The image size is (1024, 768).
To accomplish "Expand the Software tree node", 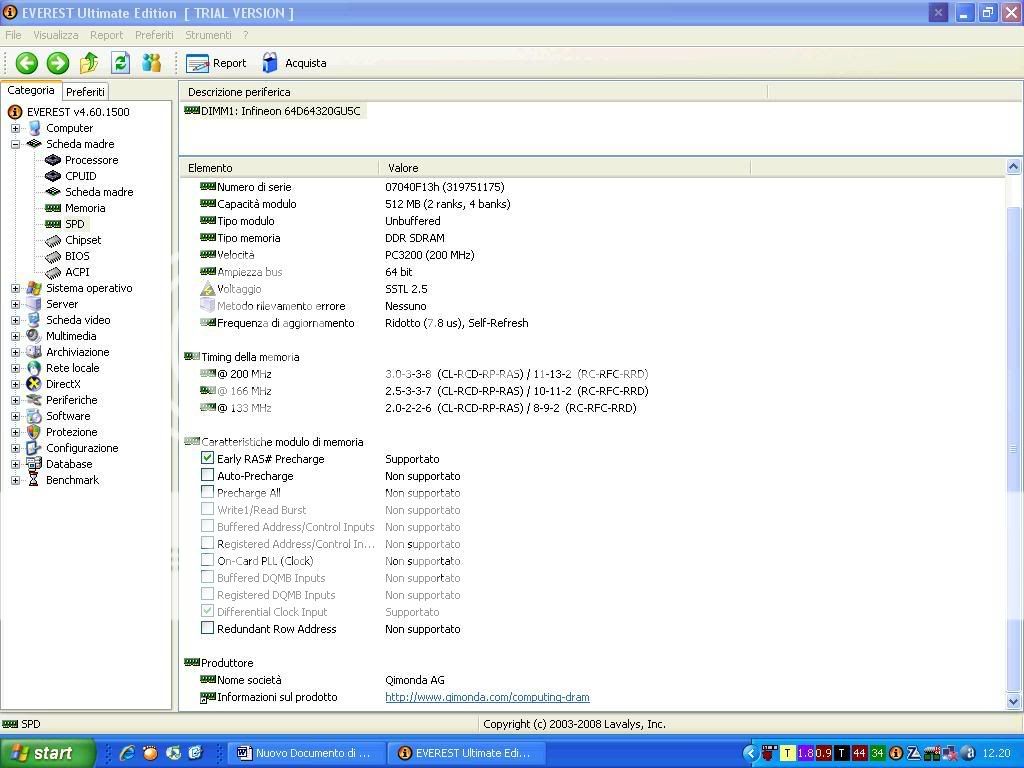I will click(16, 417).
